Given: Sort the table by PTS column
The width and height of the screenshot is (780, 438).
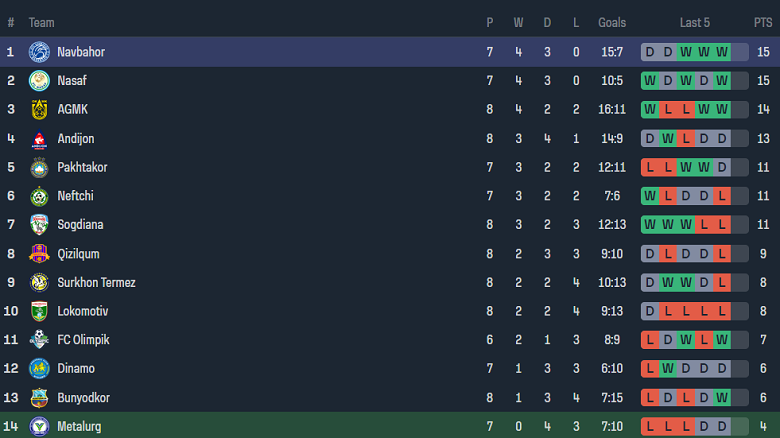Looking at the screenshot, I should (763, 22).
